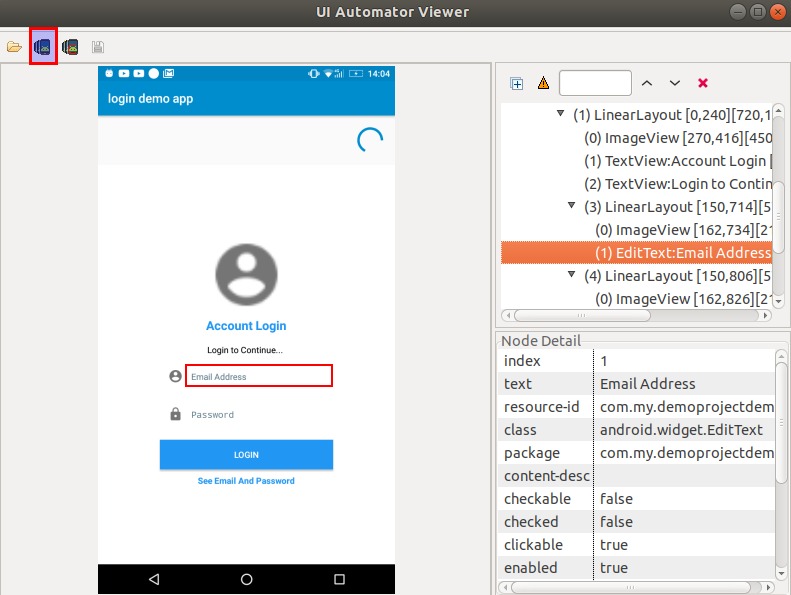Click Account Login heading text
The height and width of the screenshot is (595, 791).
[x=246, y=326]
